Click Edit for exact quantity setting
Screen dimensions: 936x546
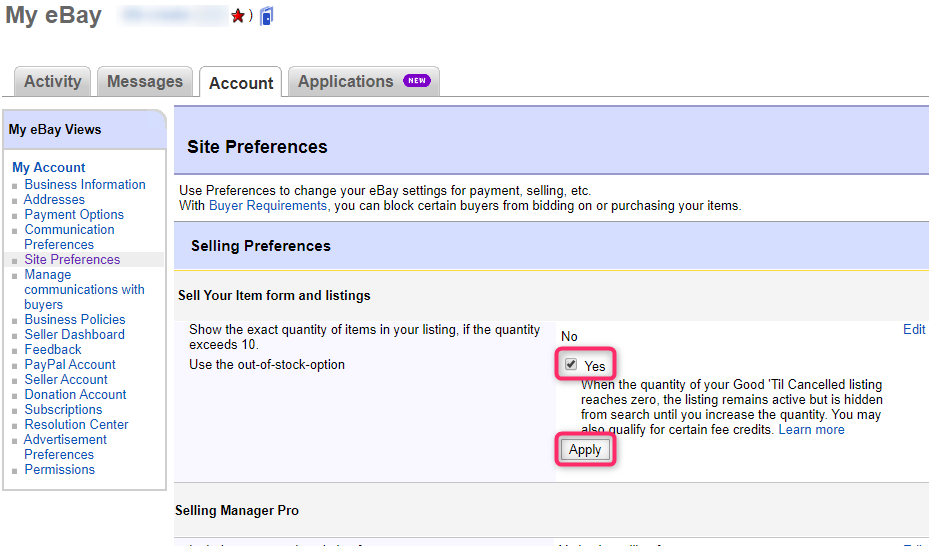(914, 329)
